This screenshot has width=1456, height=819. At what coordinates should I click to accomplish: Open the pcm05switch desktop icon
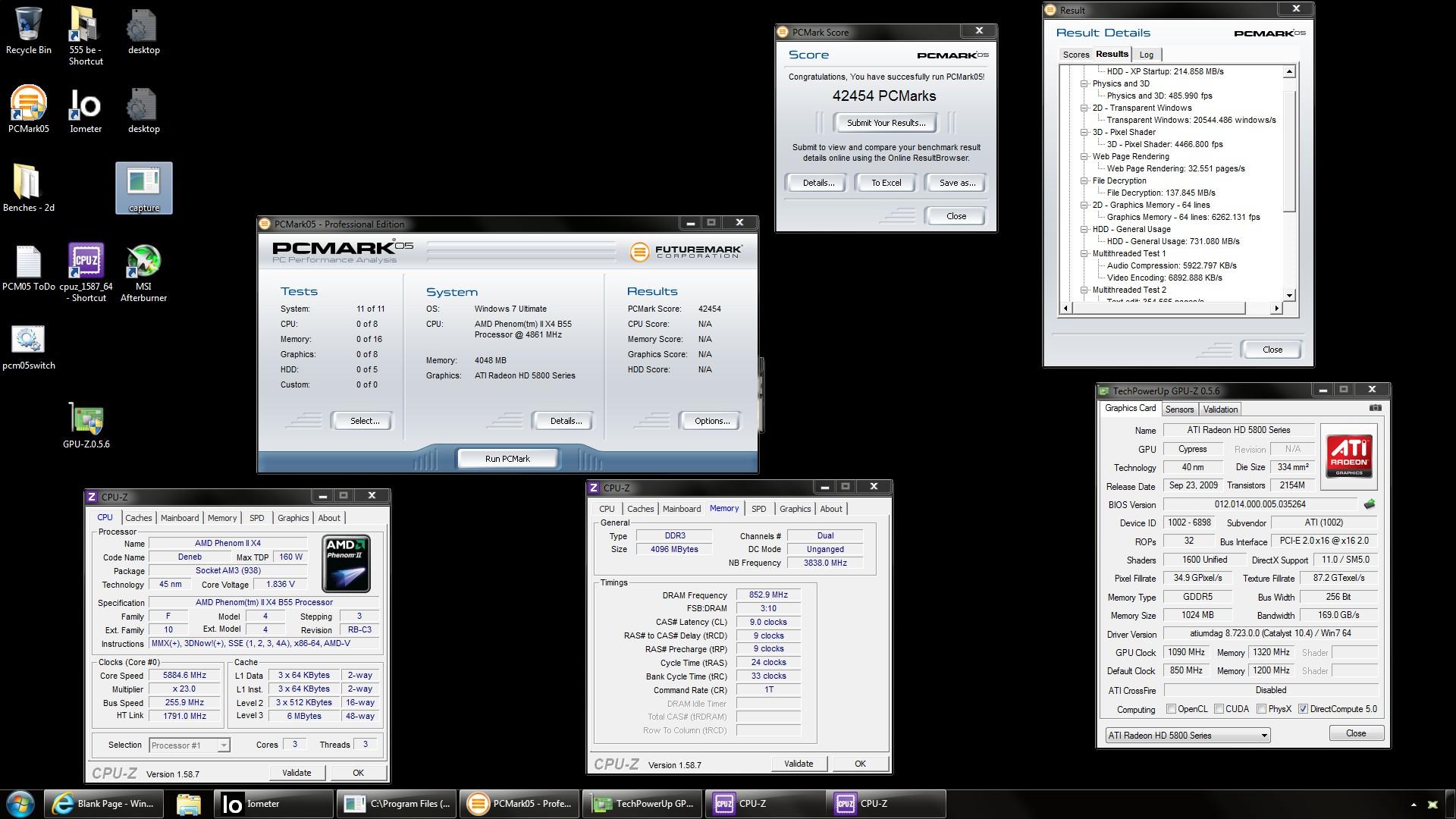pos(28,347)
